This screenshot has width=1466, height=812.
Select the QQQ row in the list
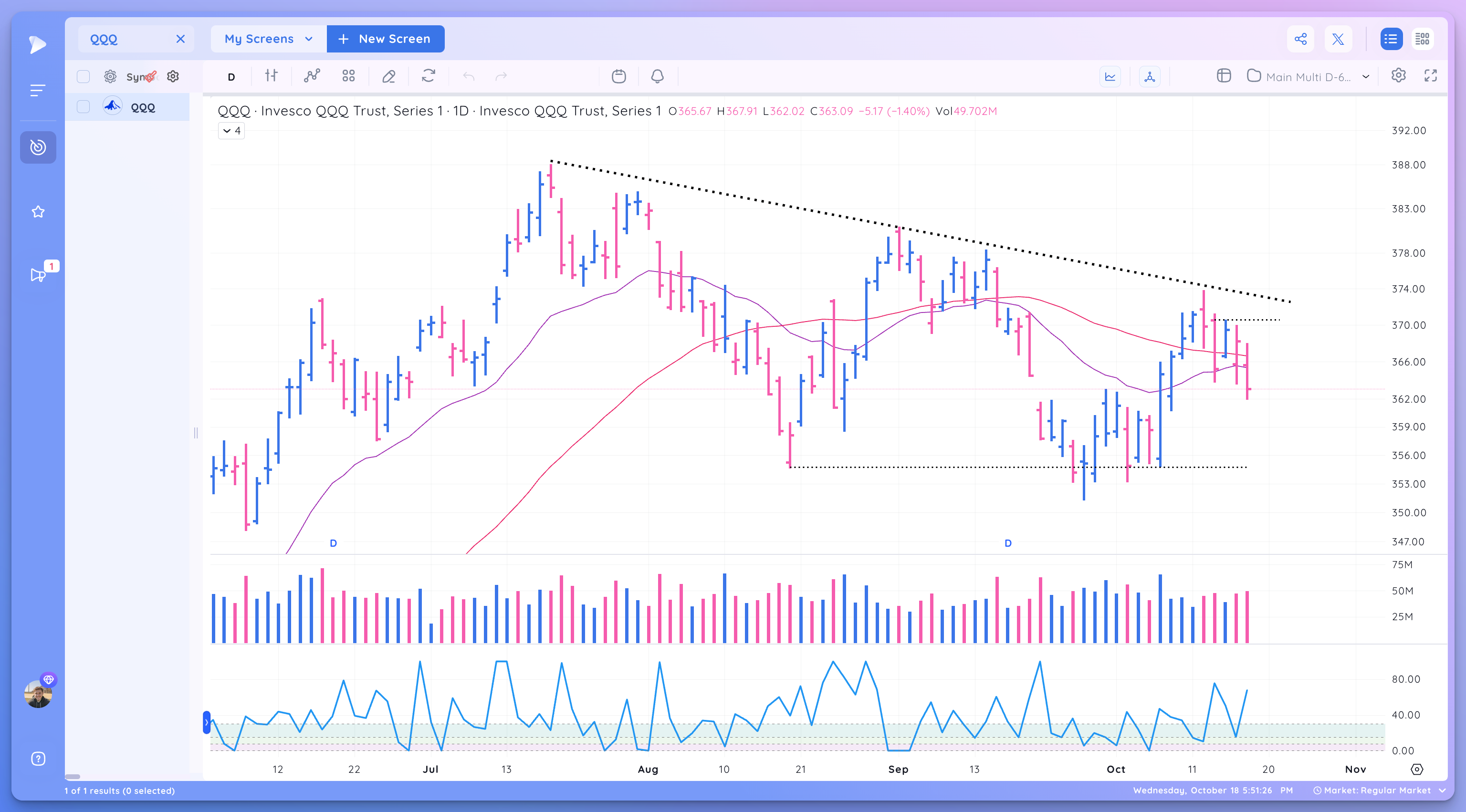pos(127,107)
